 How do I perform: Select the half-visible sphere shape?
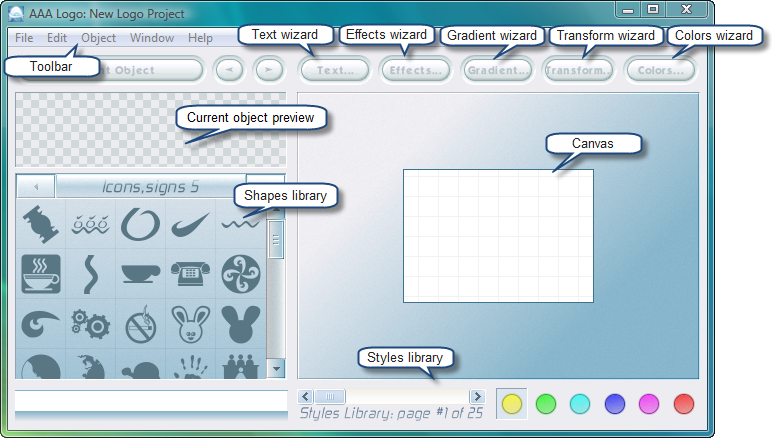pos(41,367)
